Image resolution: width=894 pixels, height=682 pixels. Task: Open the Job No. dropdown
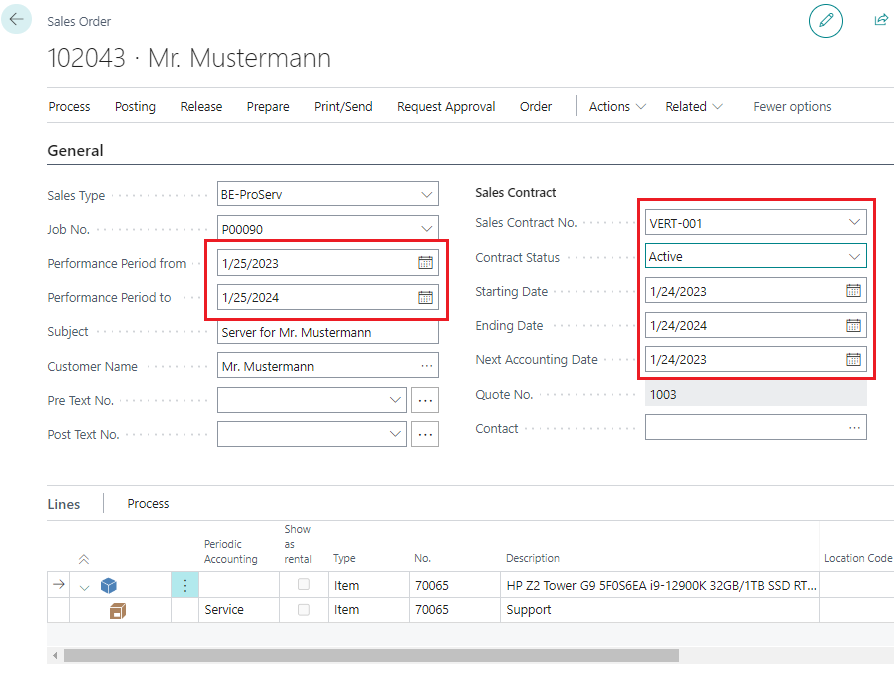[426, 229]
